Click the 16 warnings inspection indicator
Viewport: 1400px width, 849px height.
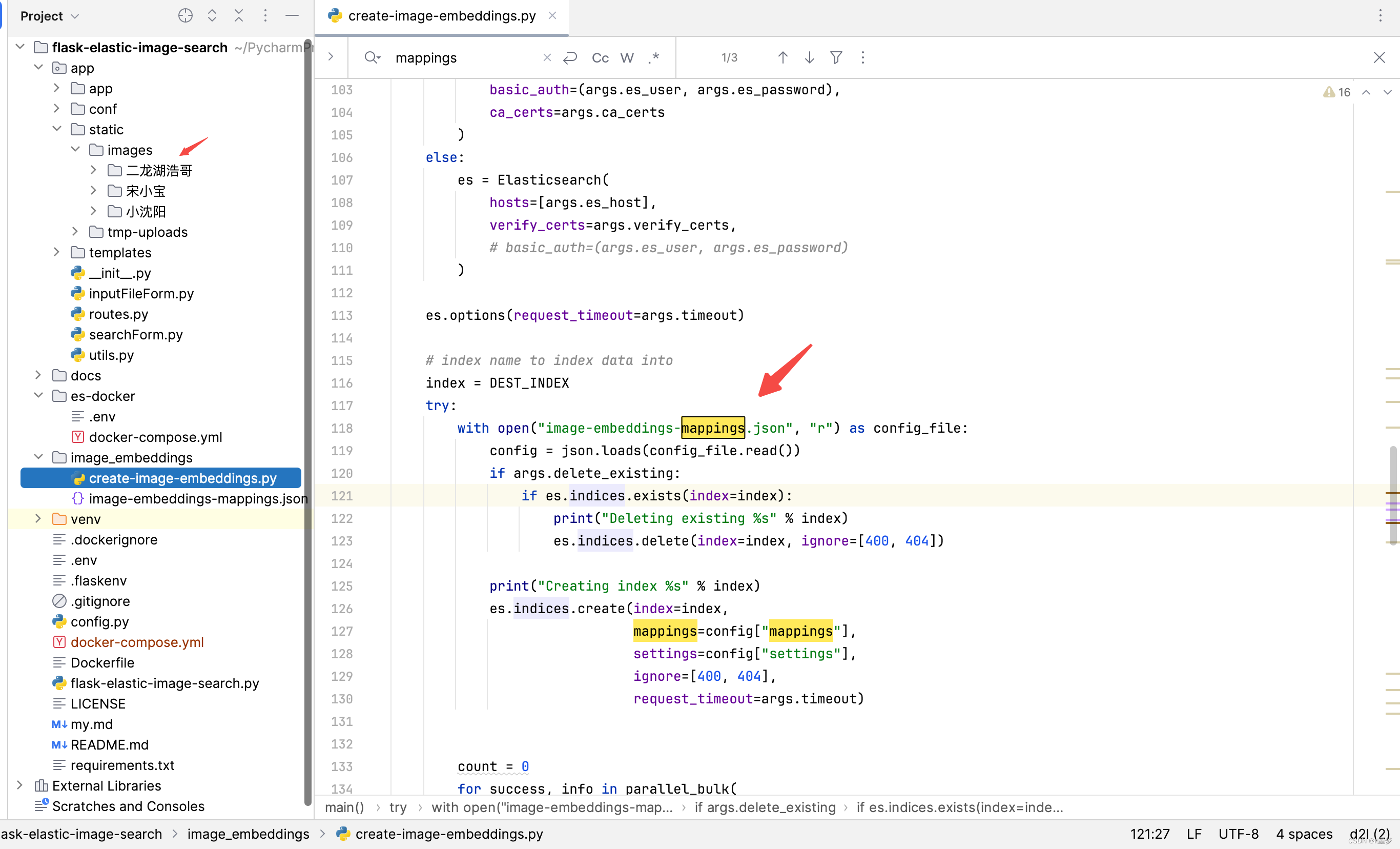(x=1336, y=92)
